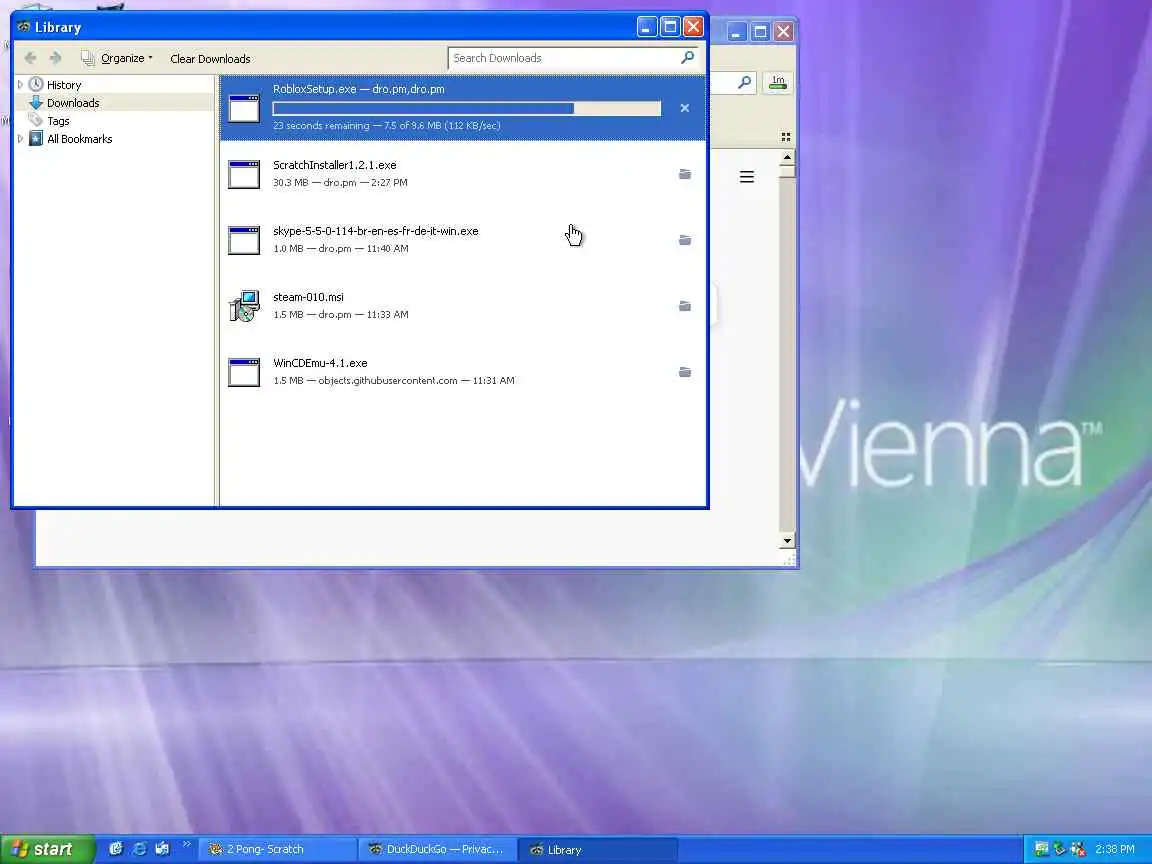Select the WinCDEmu-4.1.exe file name
The image size is (1152, 864).
click(x=320, y=363)
